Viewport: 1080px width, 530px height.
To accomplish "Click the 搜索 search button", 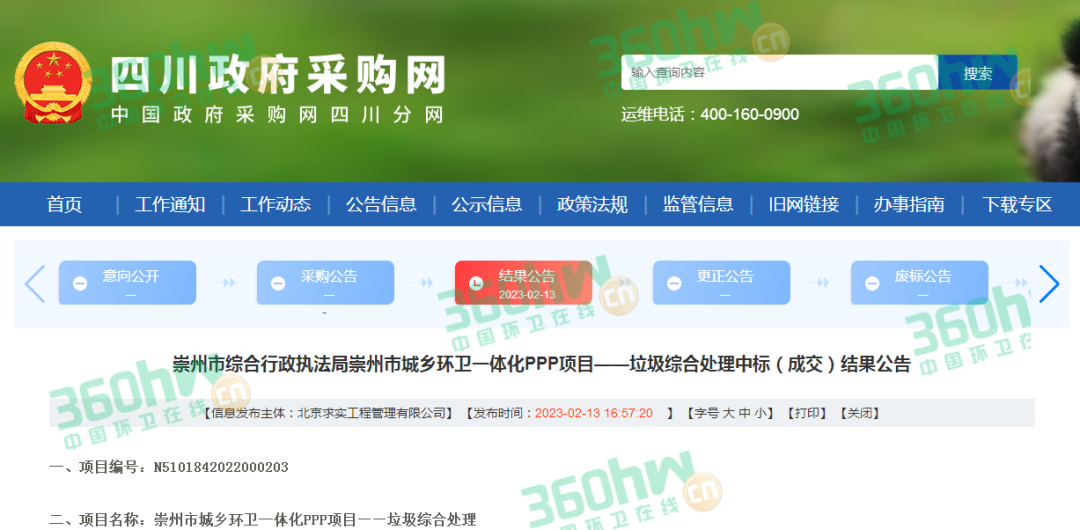I will pyautogui.click(x=977, y=72).
